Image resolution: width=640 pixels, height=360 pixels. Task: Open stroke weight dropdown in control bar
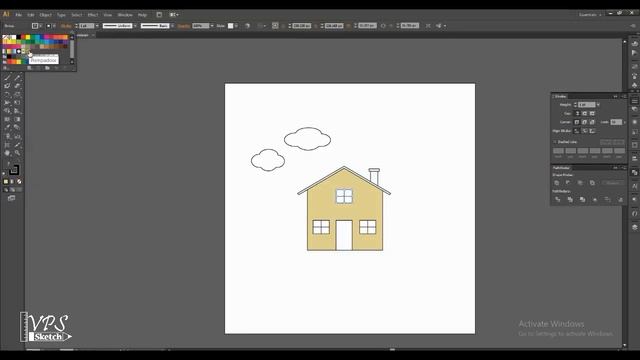(97, 26)
